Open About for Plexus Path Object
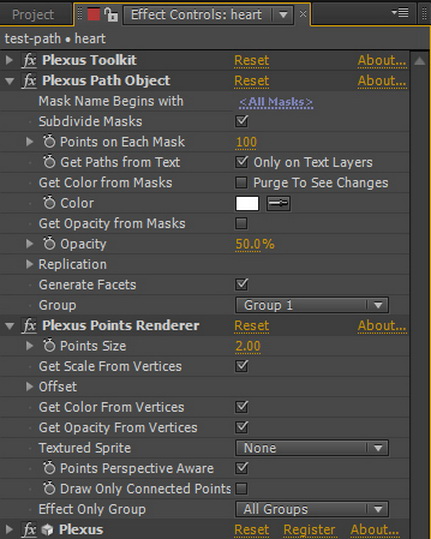Image resolution: width=431 pixels, height=539 pixels. pyautogui.click(x=382, y=81)
